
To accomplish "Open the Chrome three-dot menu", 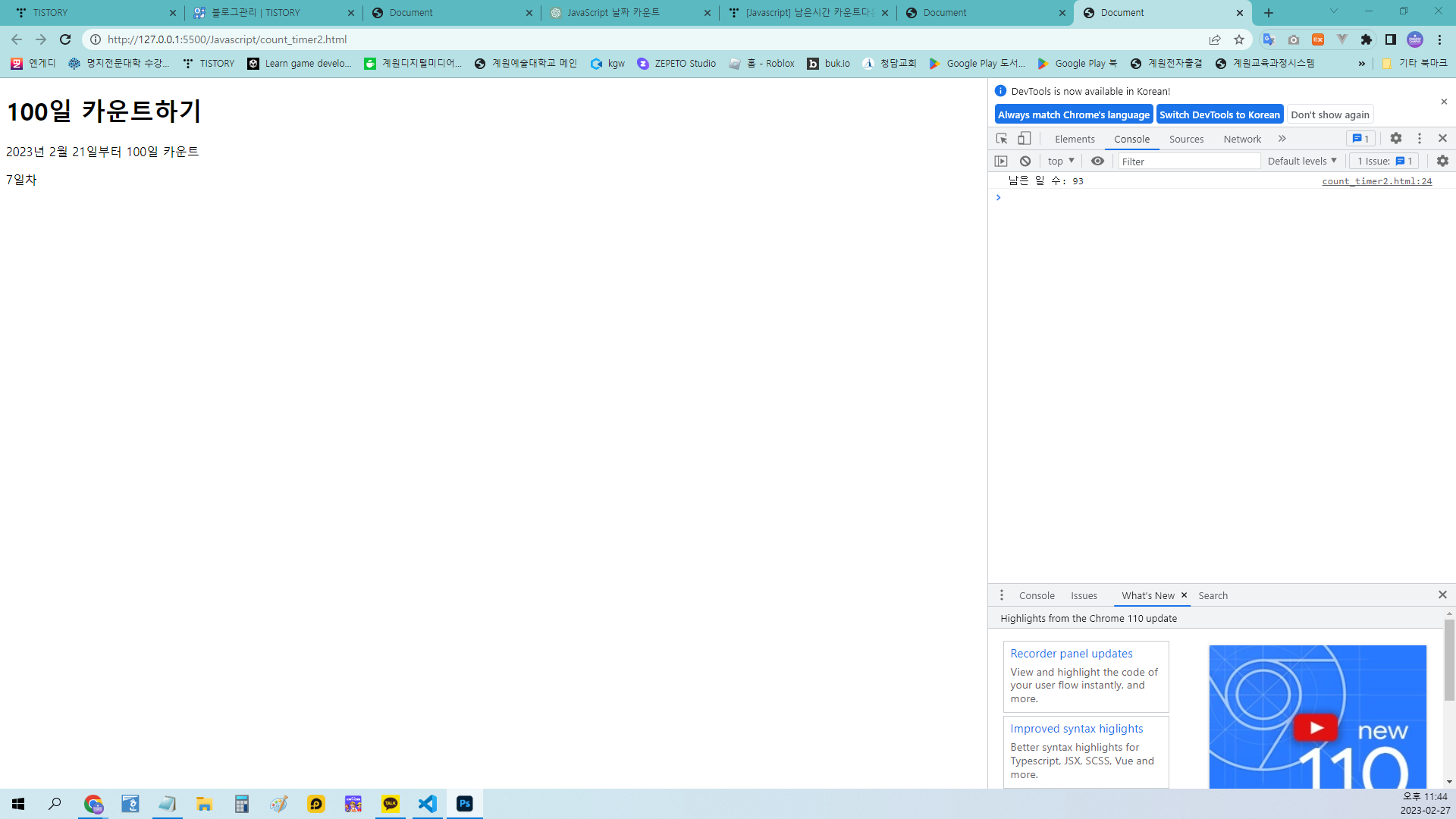I will (1439, 39).
